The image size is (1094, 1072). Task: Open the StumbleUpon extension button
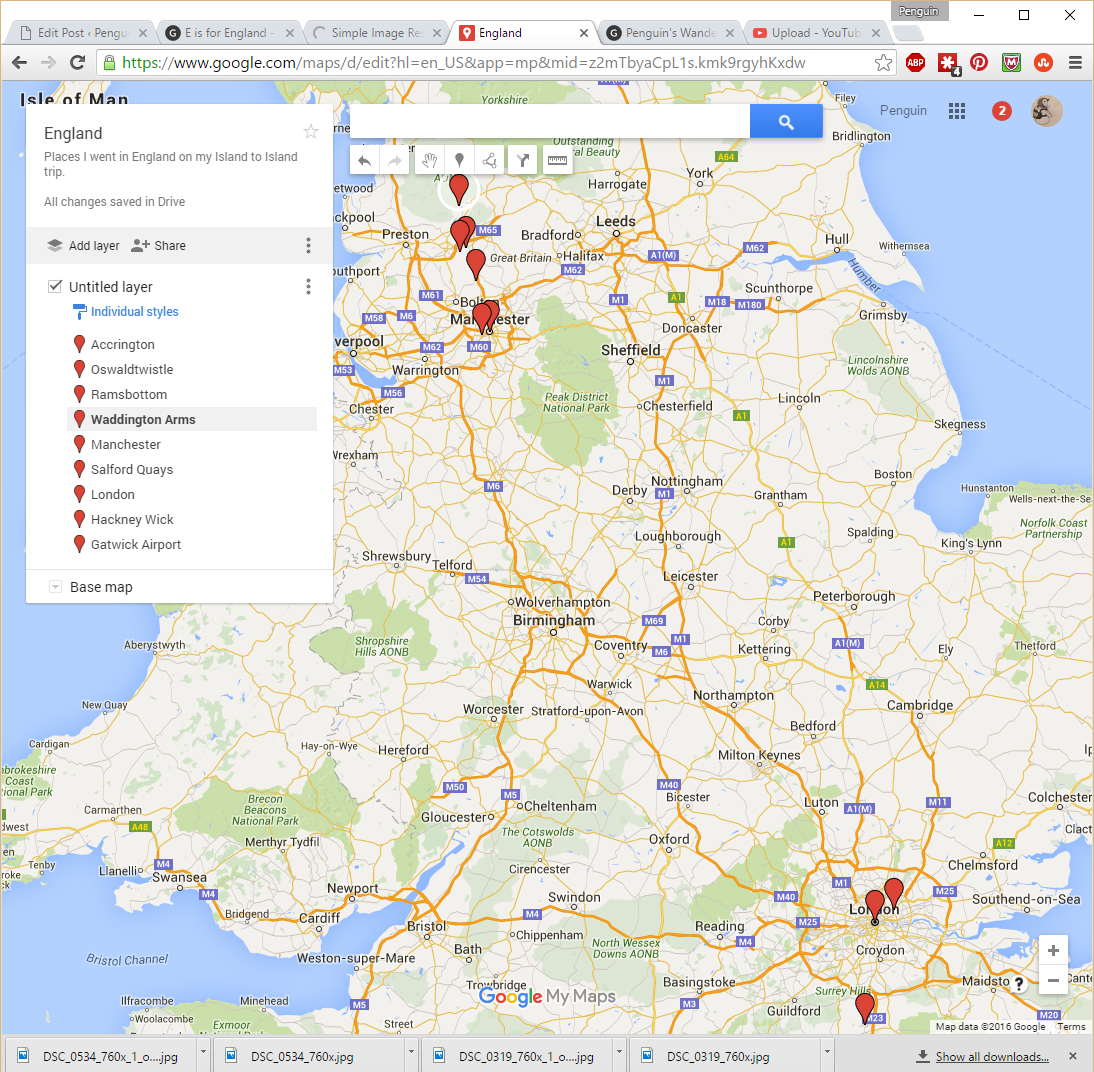click(1043, 63)
